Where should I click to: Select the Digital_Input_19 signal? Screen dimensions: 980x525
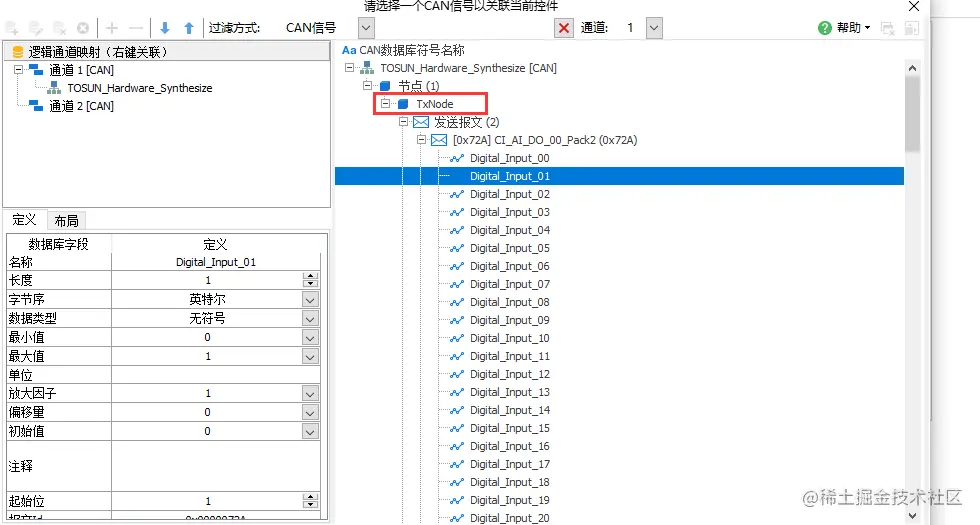509,500
